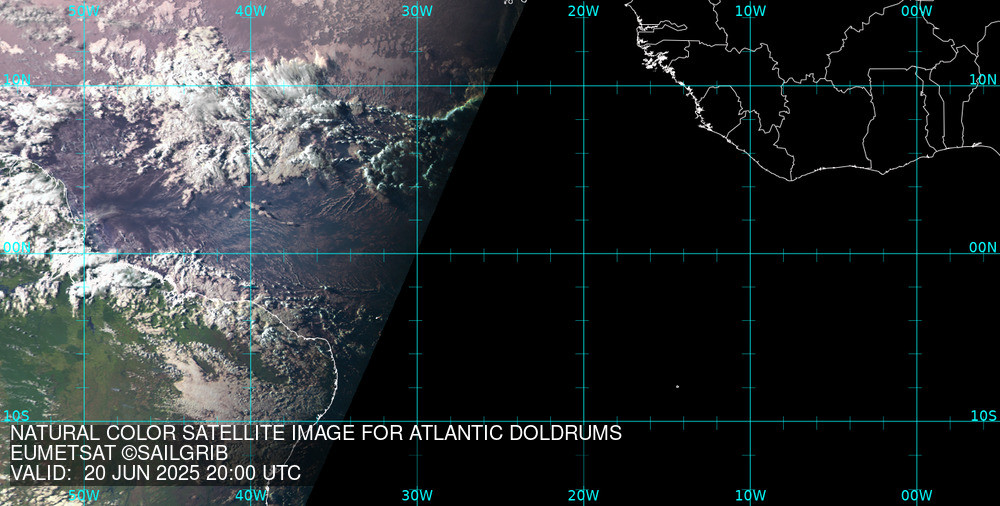
Task: Click the 00N latitude label on left side
Action: (17, 248)
